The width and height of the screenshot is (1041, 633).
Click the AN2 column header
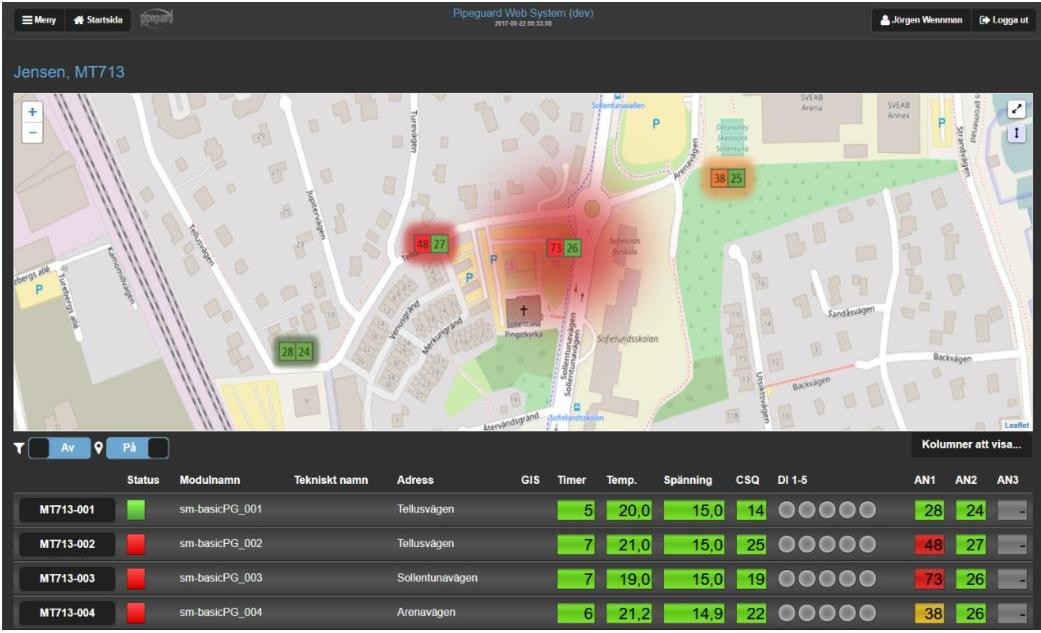coord(966,480)
